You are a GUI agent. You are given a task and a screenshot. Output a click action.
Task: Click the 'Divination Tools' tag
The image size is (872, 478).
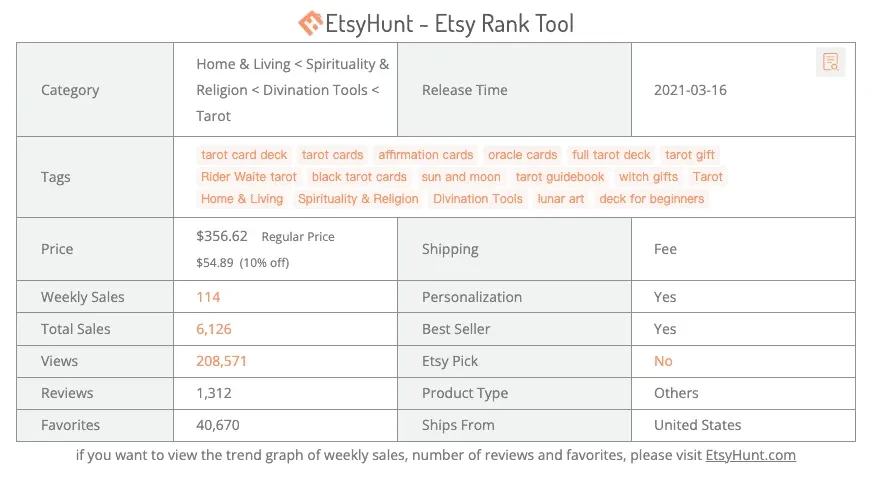coord(478,199)
